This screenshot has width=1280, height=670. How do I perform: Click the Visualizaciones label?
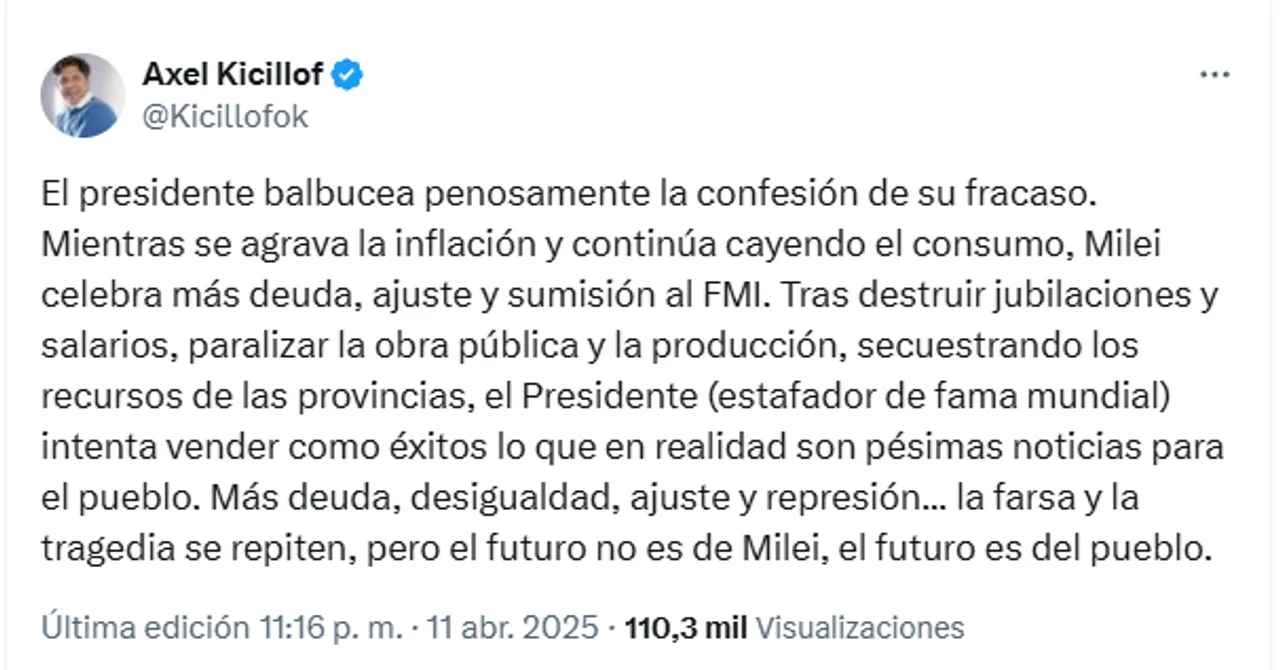[x=860, y=628]
